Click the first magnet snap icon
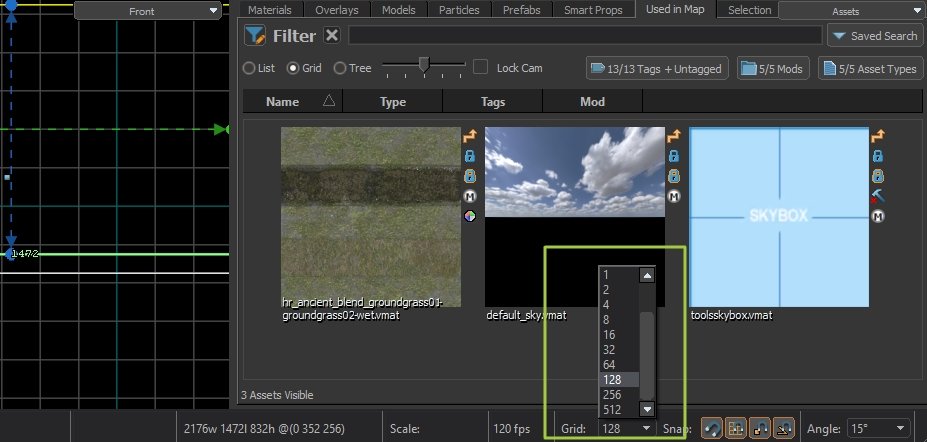The image size is (927, 442). pyautogui.click(x=709, y=427)
